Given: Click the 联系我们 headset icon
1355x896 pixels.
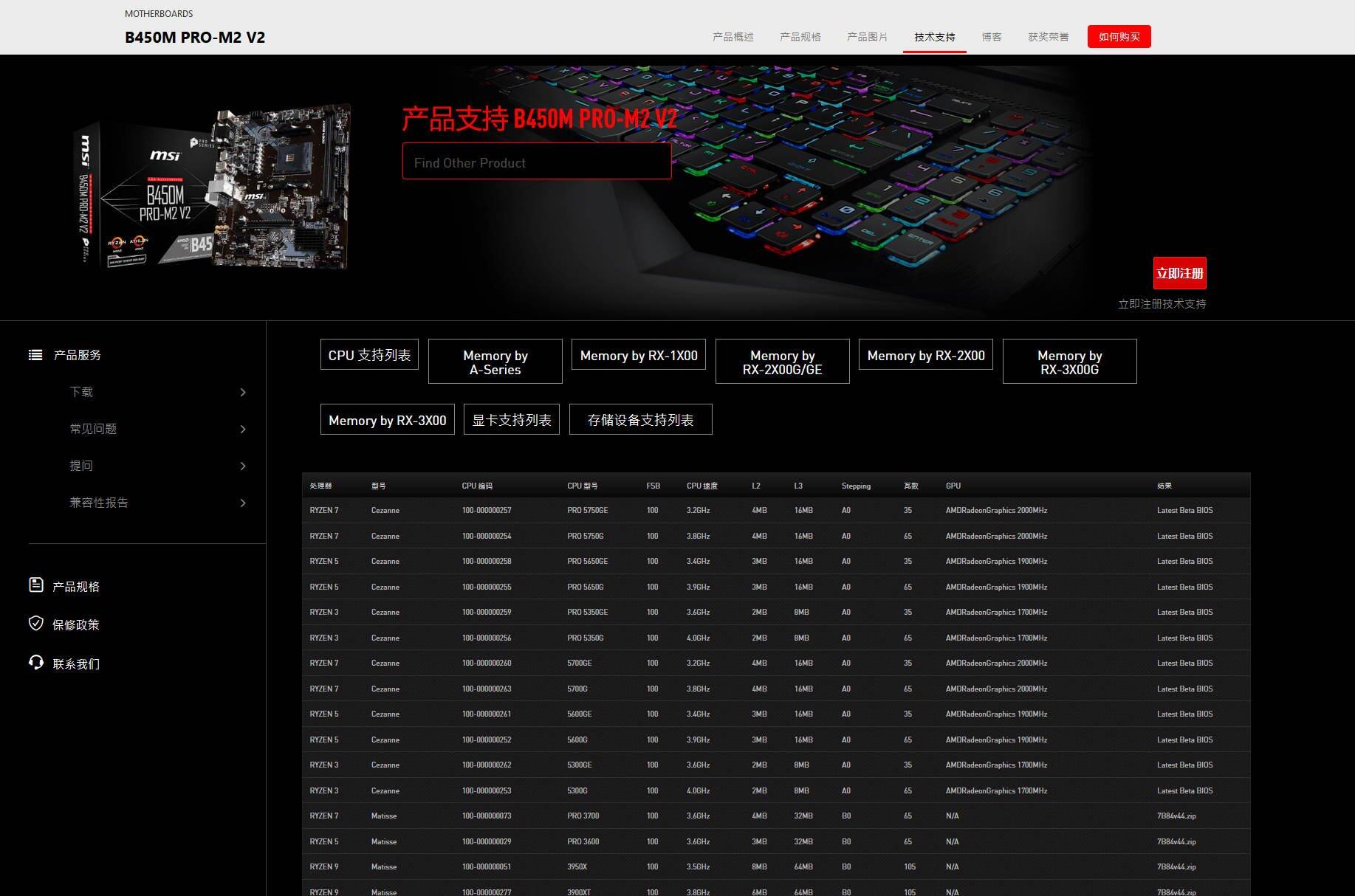Looking at the screenshot, I should click(35, 663).
